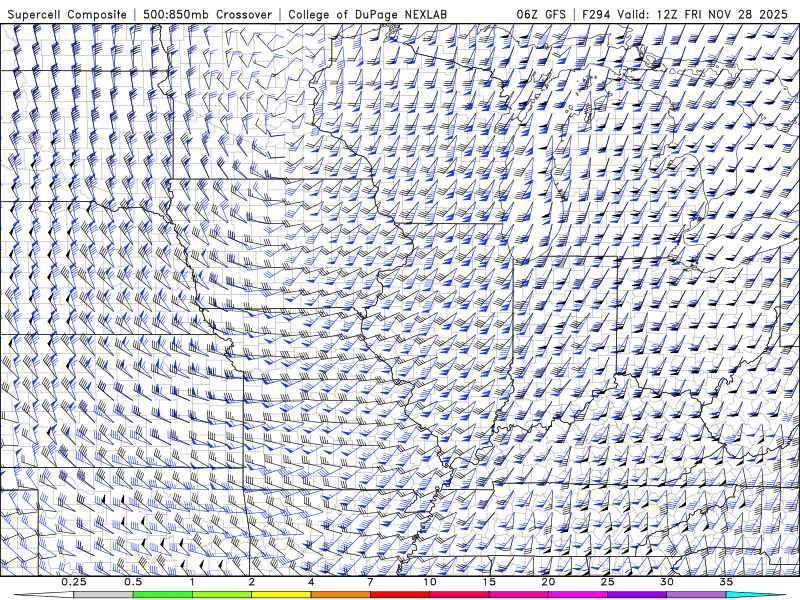The width and height of the screenshot is (800, 600).
Task: Click 'College of DuPage NEXLAB' header text
Action: (367, 15)
